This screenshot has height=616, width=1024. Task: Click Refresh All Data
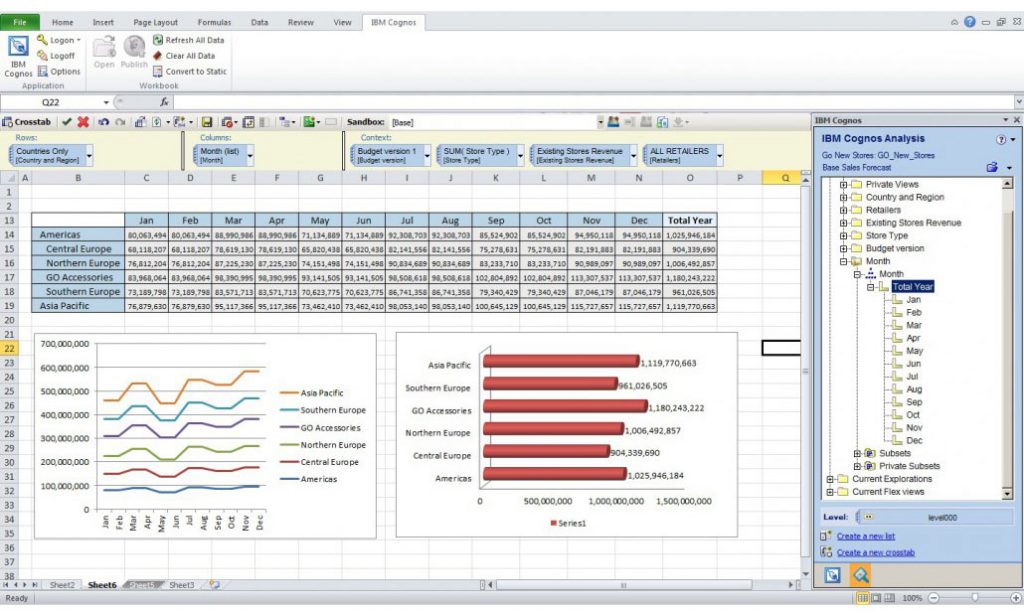pyautogui.click(x=189, y=40)
